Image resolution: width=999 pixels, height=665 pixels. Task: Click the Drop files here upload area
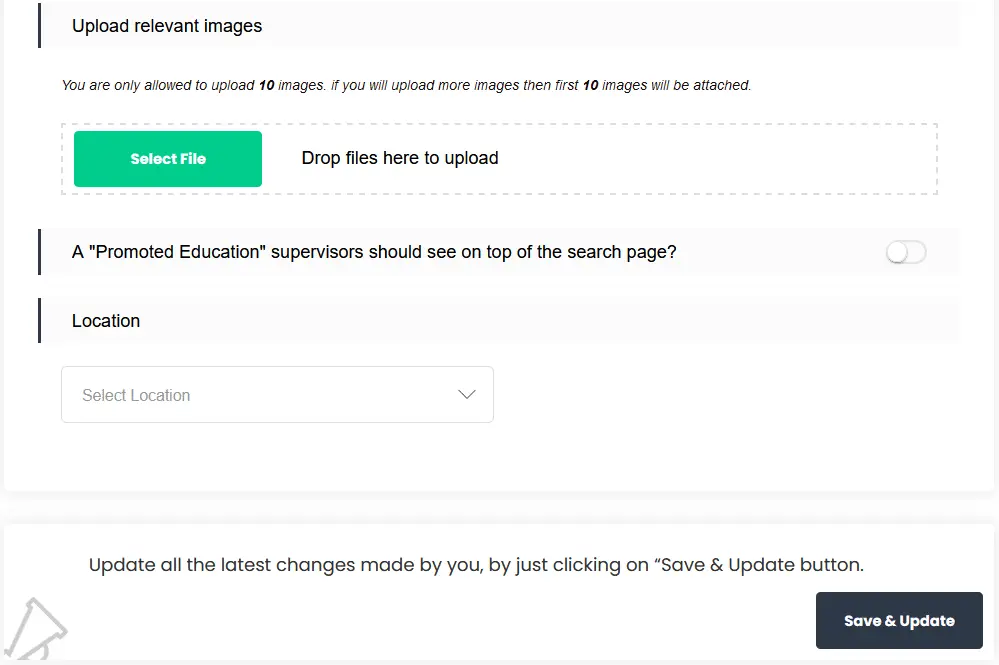500,159
